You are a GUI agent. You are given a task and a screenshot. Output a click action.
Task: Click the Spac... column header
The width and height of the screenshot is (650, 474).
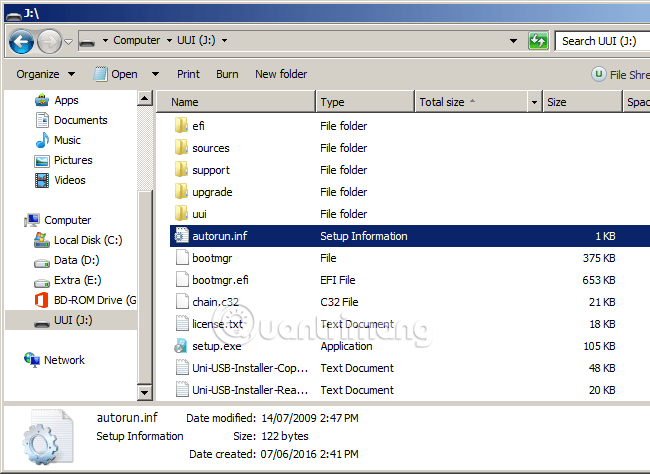[637, 102]
